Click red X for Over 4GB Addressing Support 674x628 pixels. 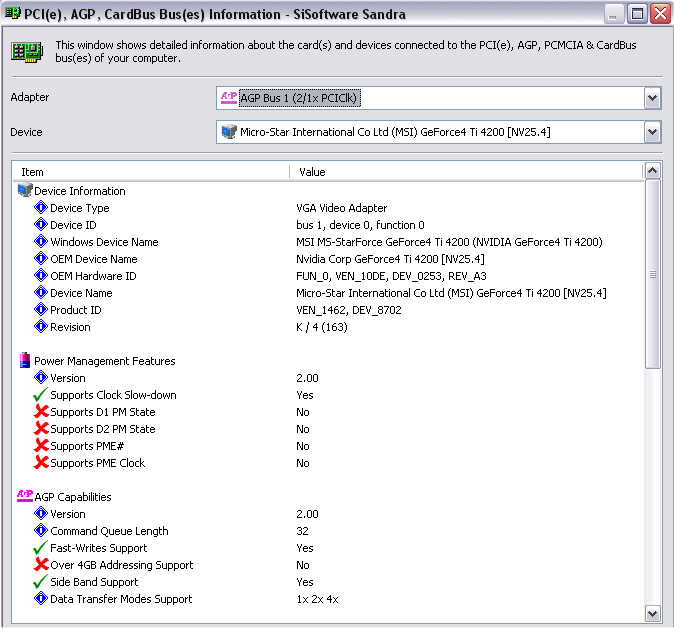(41, 564)
